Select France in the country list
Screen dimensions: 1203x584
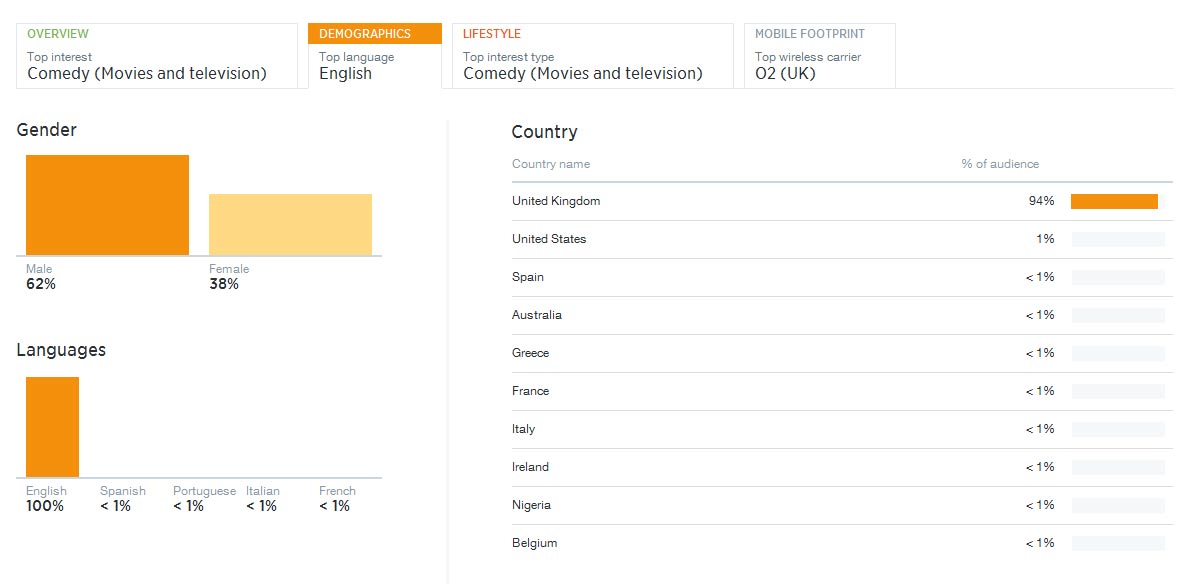[530, 391]
